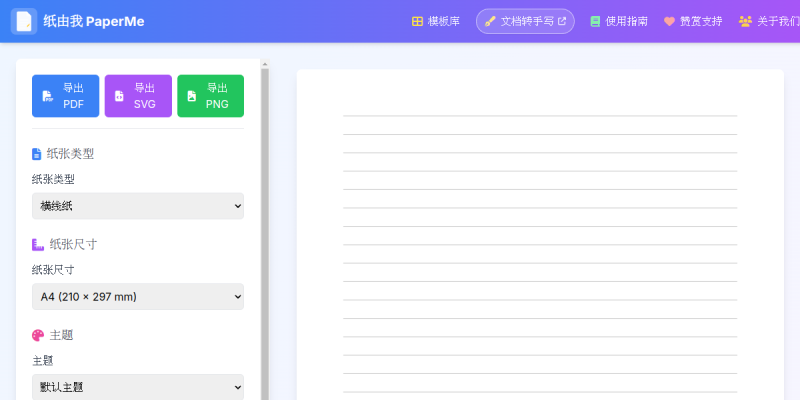Click the 纸由我 PaperMe title text
800x400 pixels.
click(94, 21)
